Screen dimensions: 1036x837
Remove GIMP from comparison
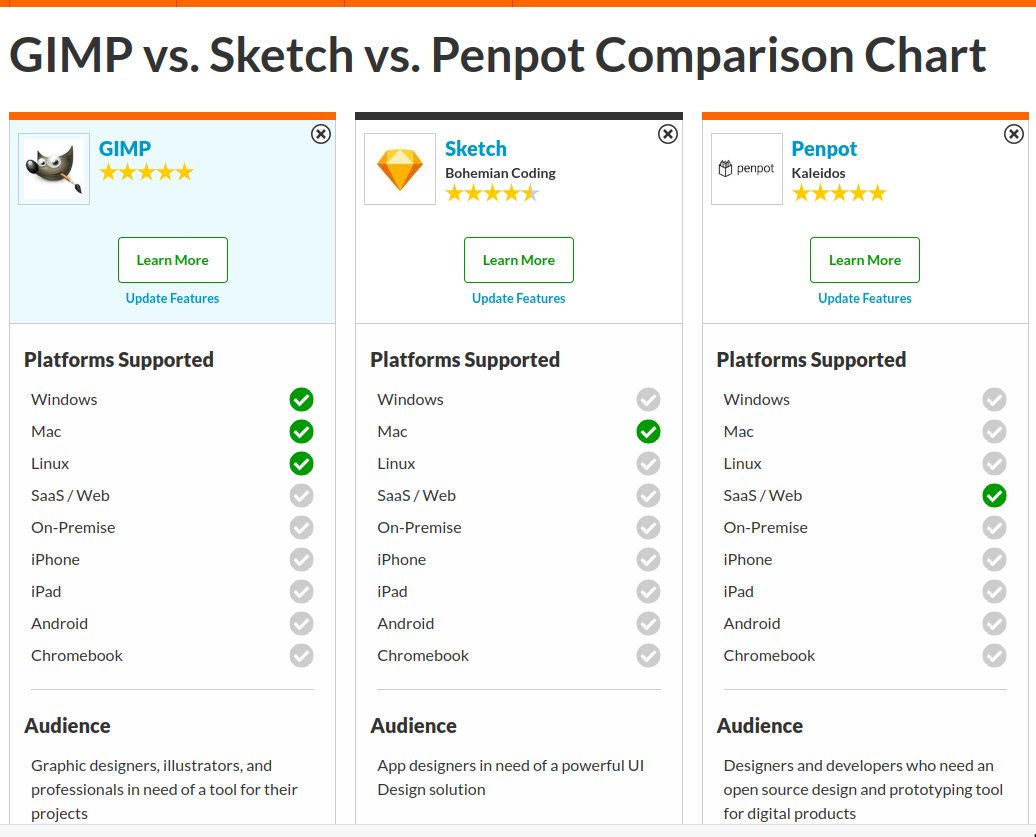[x=320, y=134]
